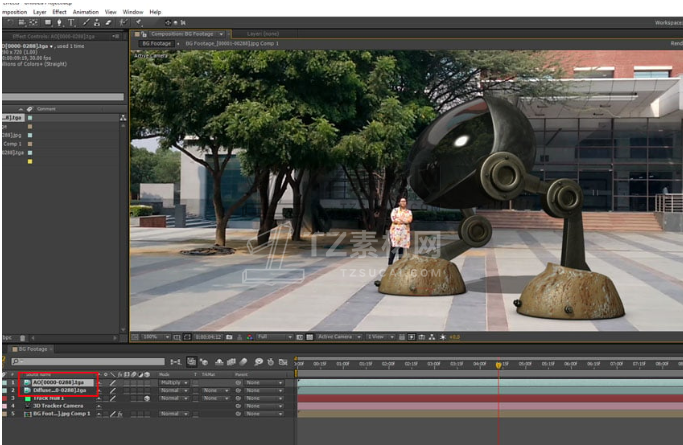Open comp flowchart from viewer
Screen dimensions: 683x445
pyautogui.click(x=432, y=337)
